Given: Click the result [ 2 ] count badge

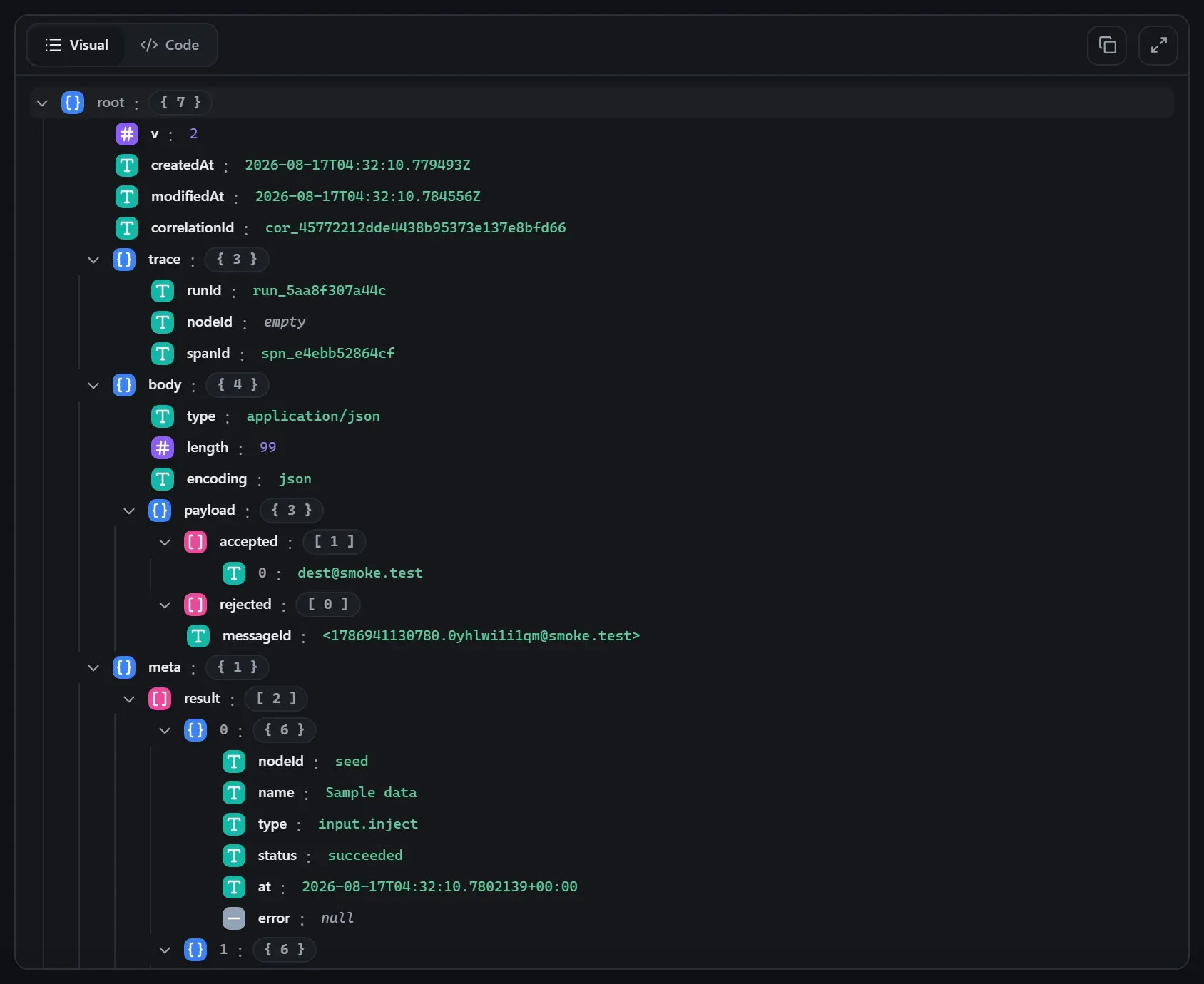Looking at the screenshot, I should click(x=276, y=699).
